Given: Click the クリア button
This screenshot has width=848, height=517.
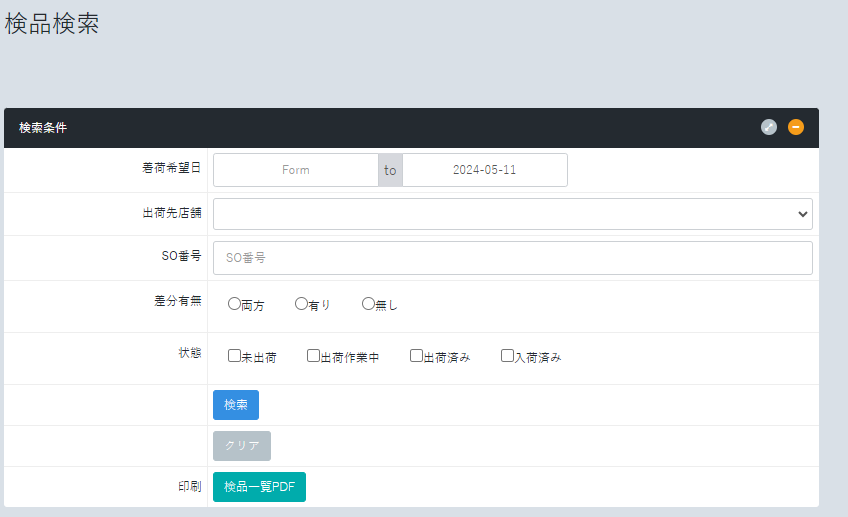Looking at the screenshot, I should coord(242,446).
